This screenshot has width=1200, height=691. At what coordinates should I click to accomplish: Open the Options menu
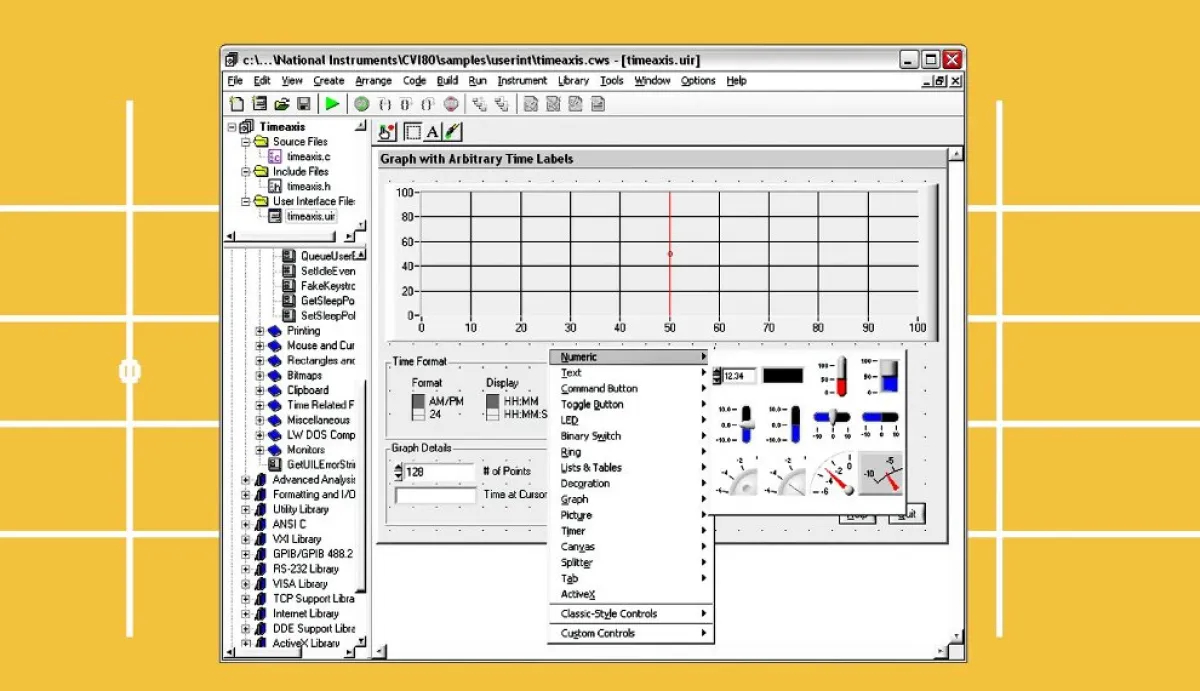(698, 81)
